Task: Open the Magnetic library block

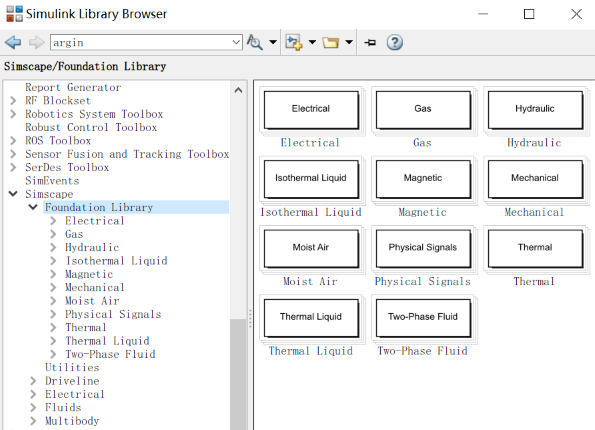Action: [x=423, y=179]
